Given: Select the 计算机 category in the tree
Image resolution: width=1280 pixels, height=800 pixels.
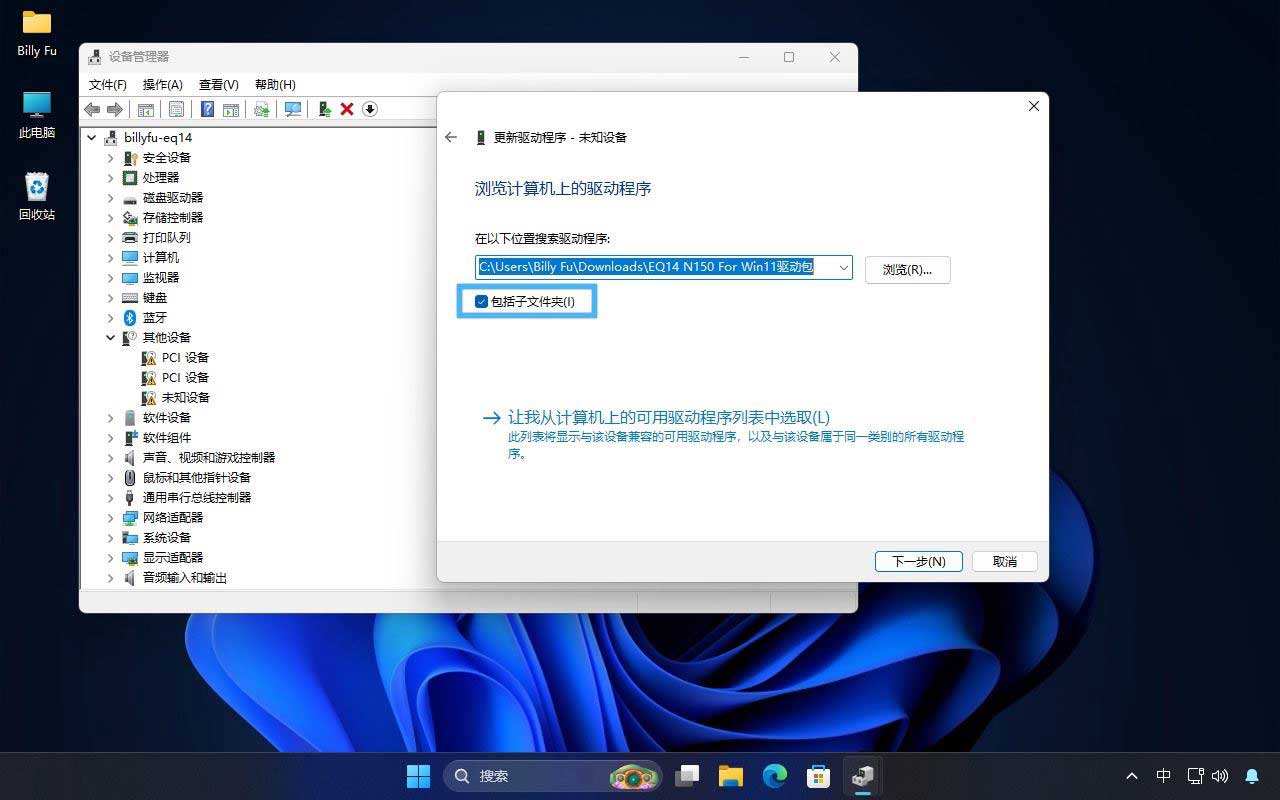Looking at the screenshot, I should coord(160,258).
